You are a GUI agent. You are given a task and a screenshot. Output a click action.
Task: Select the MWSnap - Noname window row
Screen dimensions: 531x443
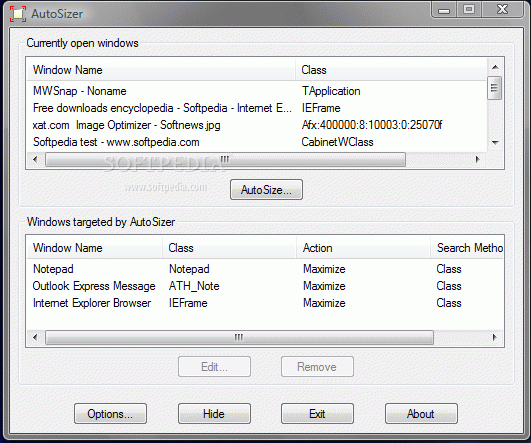pos(256,91)
